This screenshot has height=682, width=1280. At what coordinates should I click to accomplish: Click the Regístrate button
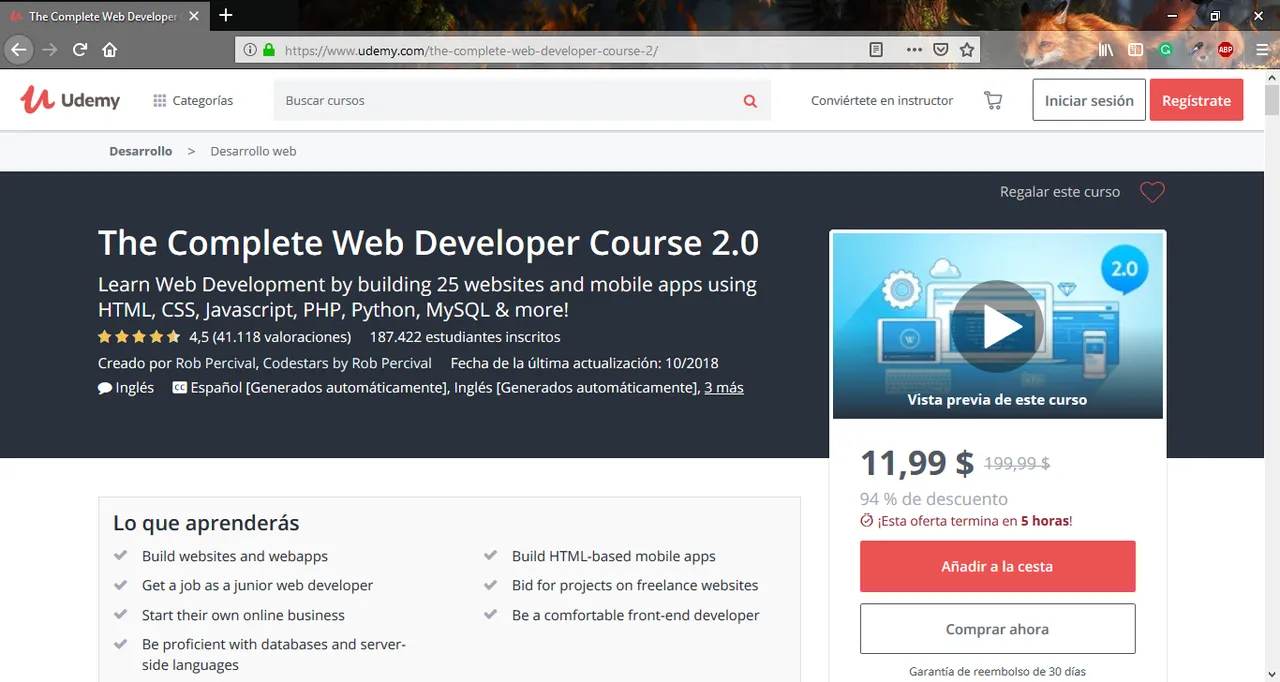point(1196,100)
